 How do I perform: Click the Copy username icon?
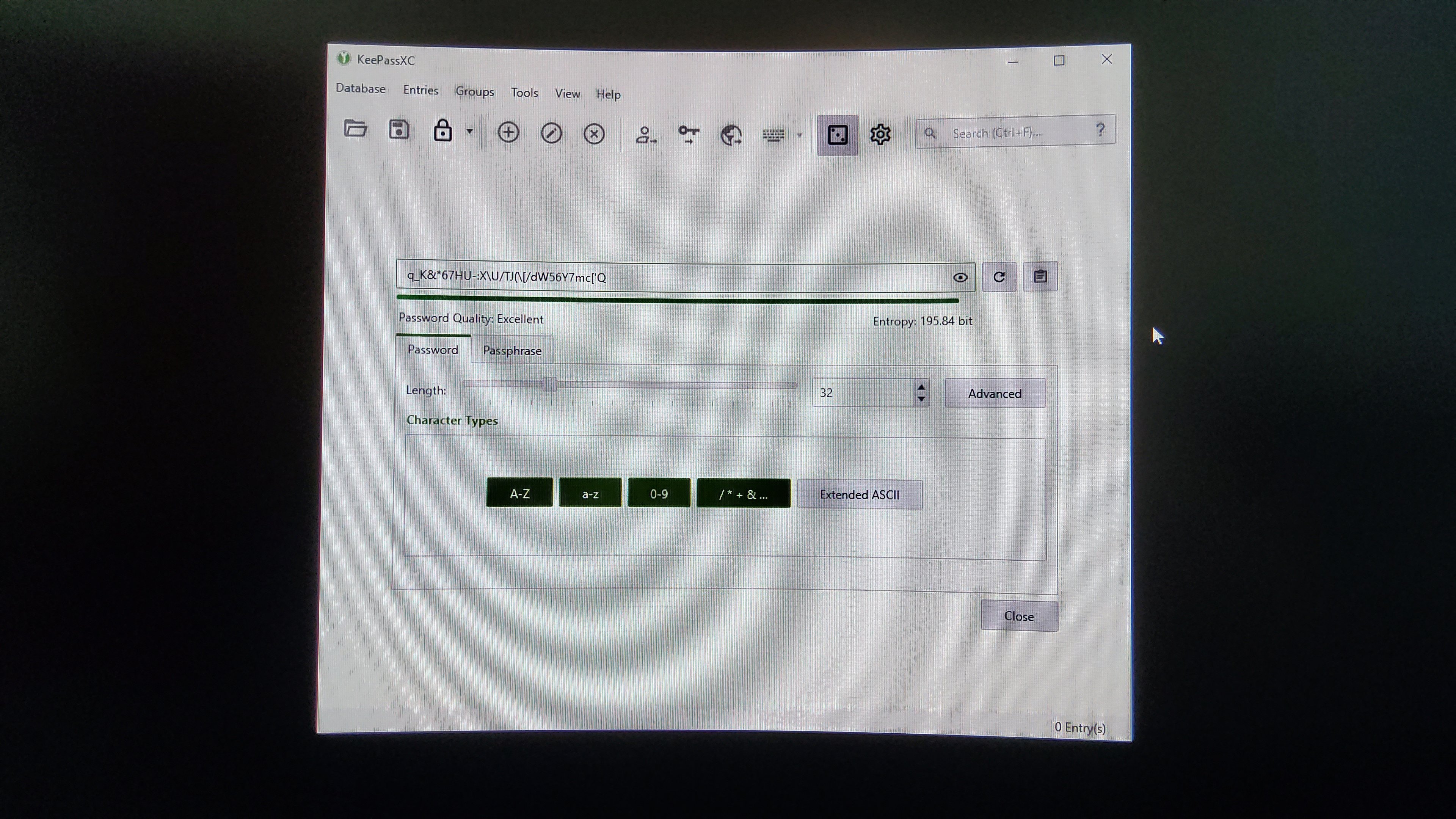click(645, 135)
